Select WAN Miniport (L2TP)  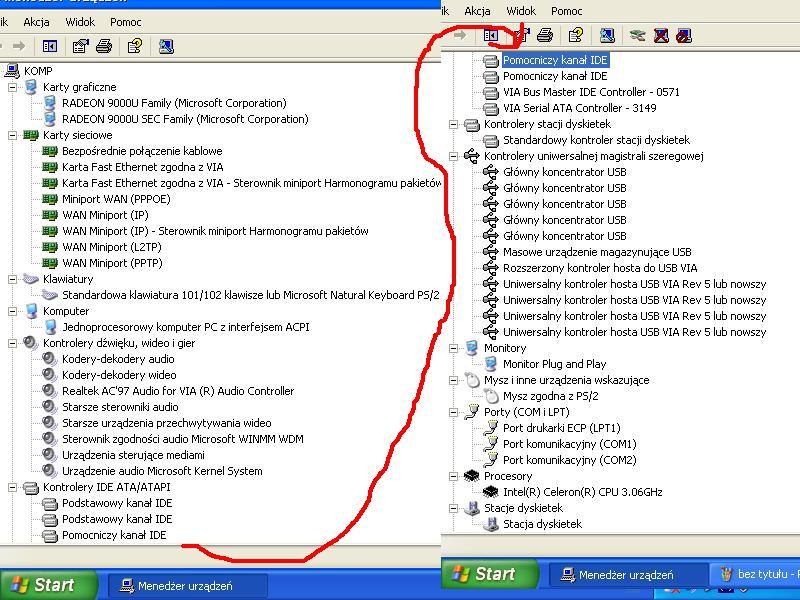[112, 247]
